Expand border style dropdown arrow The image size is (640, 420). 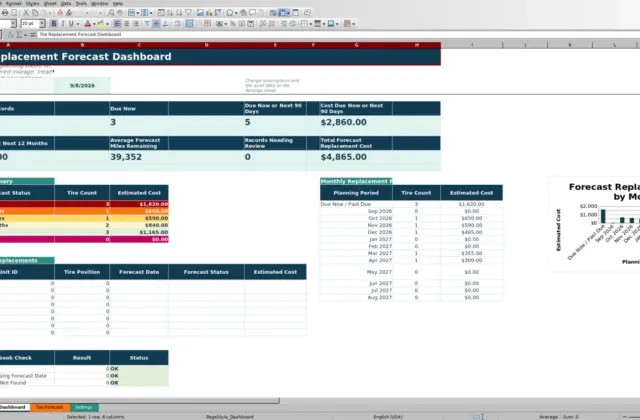click(324, 24)
